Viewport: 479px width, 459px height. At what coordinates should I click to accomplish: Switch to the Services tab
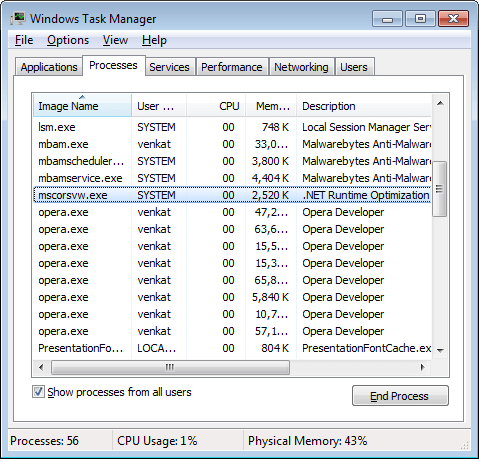pos(169,67)
